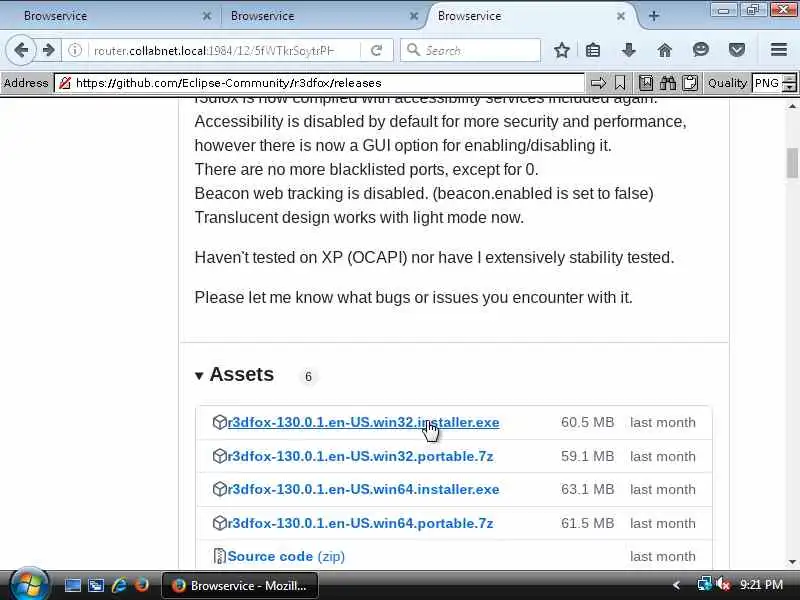800x600 pixels.
Task: Click the scrollbar up arrow
Action: [792, 106]
